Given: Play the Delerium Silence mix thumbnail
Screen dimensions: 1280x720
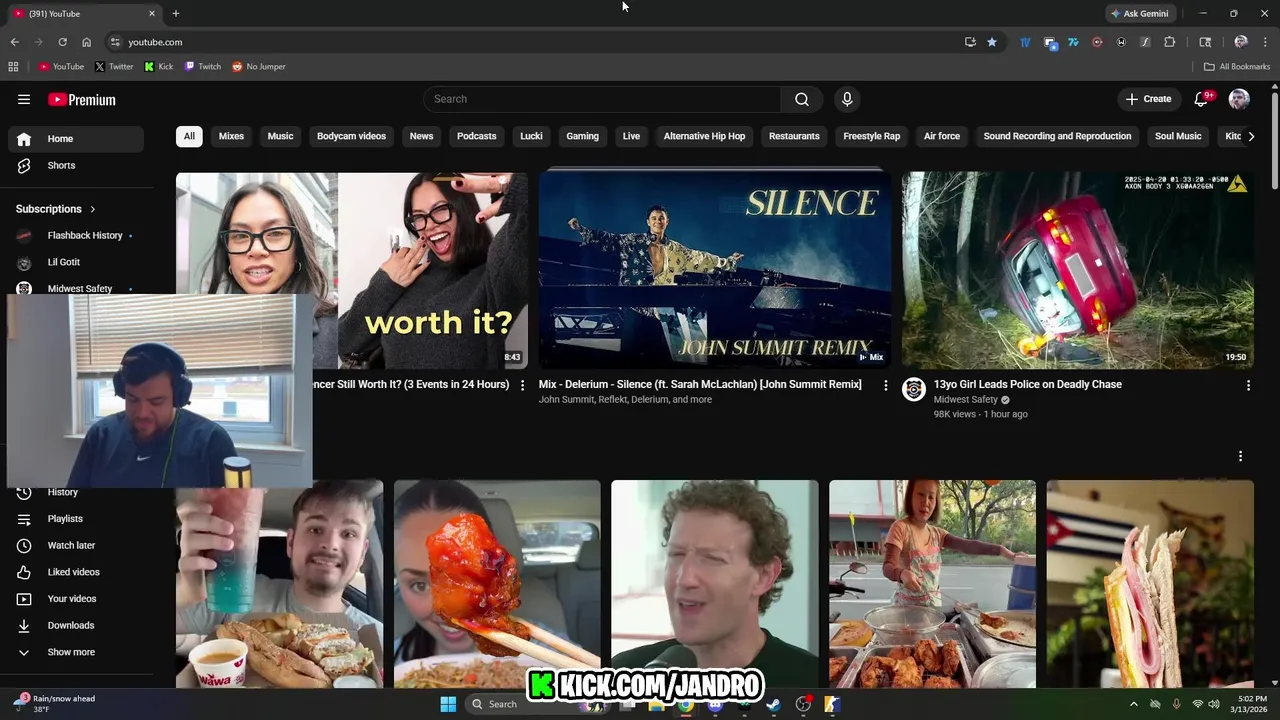Looking at the screenshot, I should [x=714, y=270].
